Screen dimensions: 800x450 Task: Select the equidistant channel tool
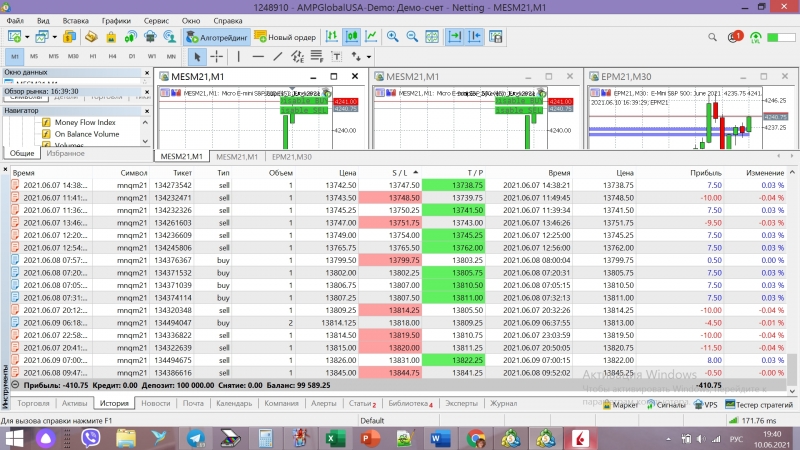[297, 57]
